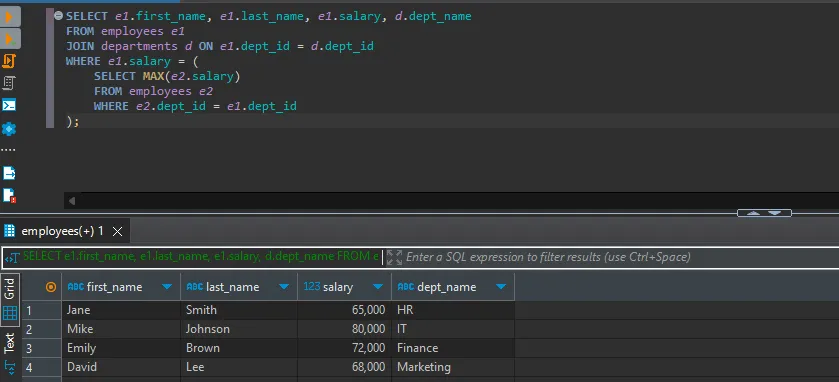
Task: Click the salary cell 65,000
Action: pos(345,310)
